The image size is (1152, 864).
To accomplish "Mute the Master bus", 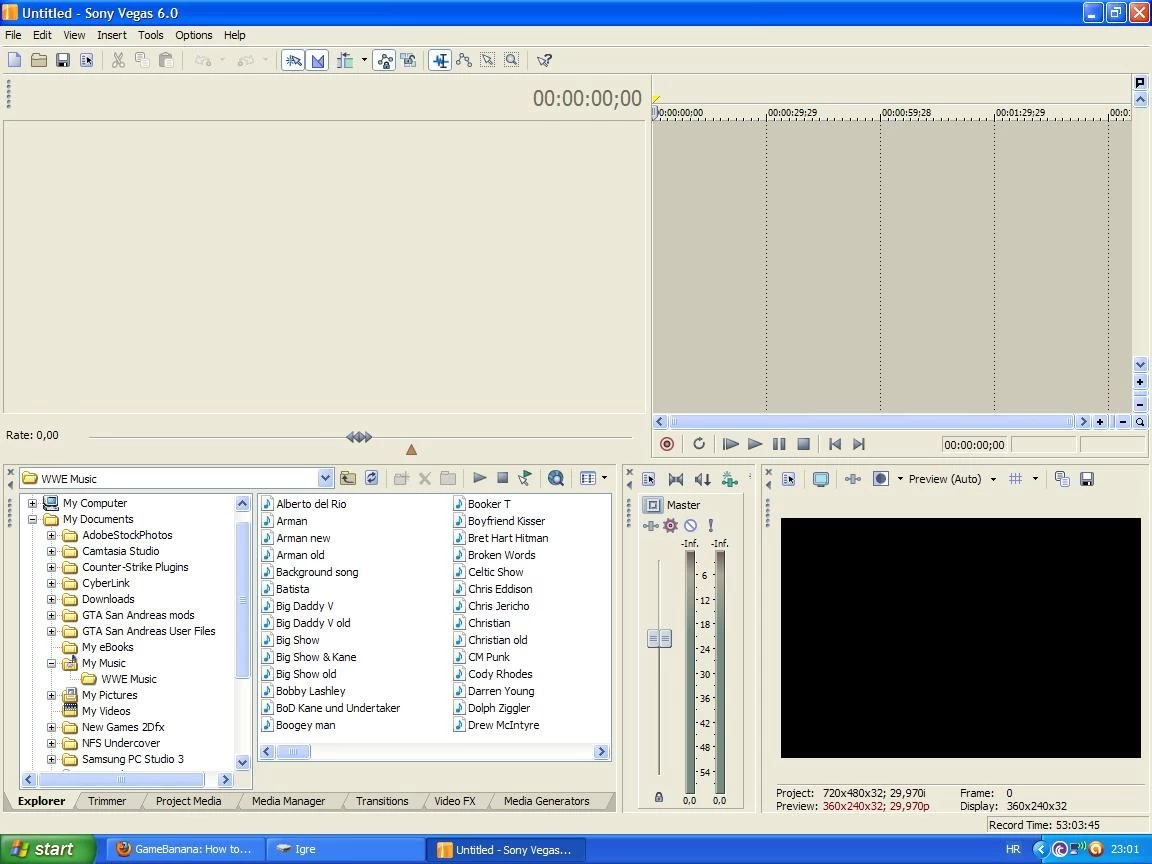I will click(x=691, y=525).
